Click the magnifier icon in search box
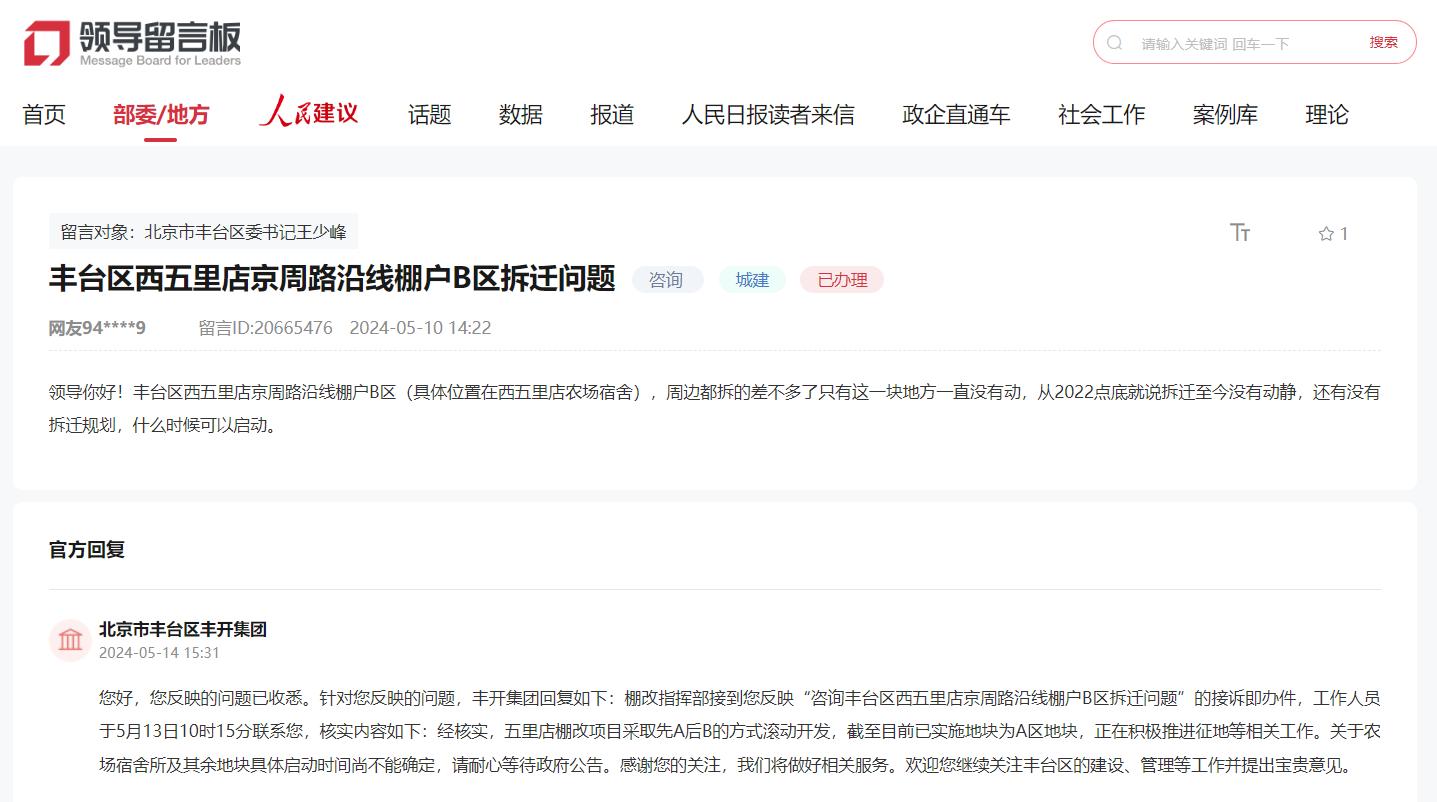Image resolution: width=1437 pixels, height=802 pixels. (x=1115, y=43)
